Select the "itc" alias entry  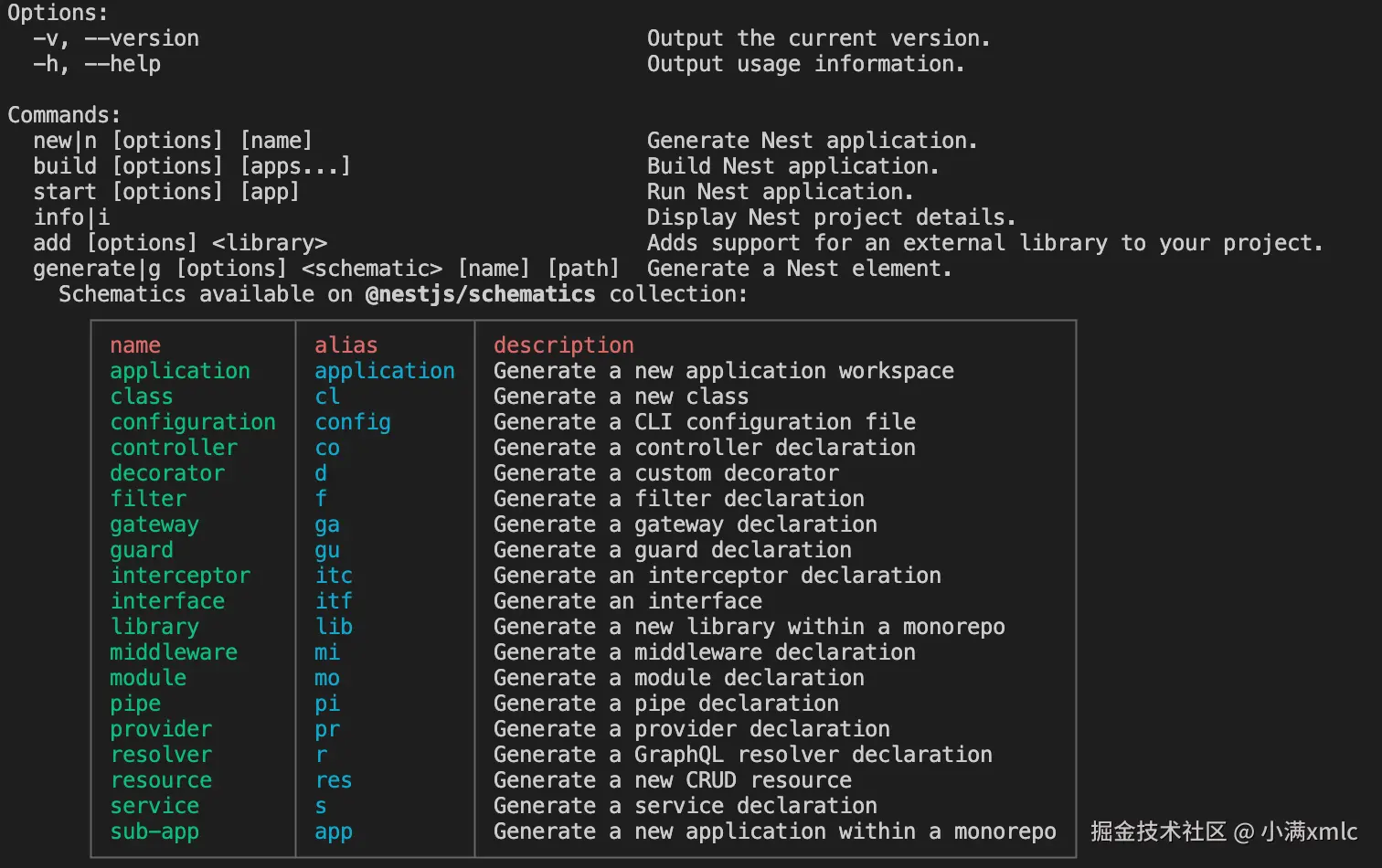coord(334,576)
